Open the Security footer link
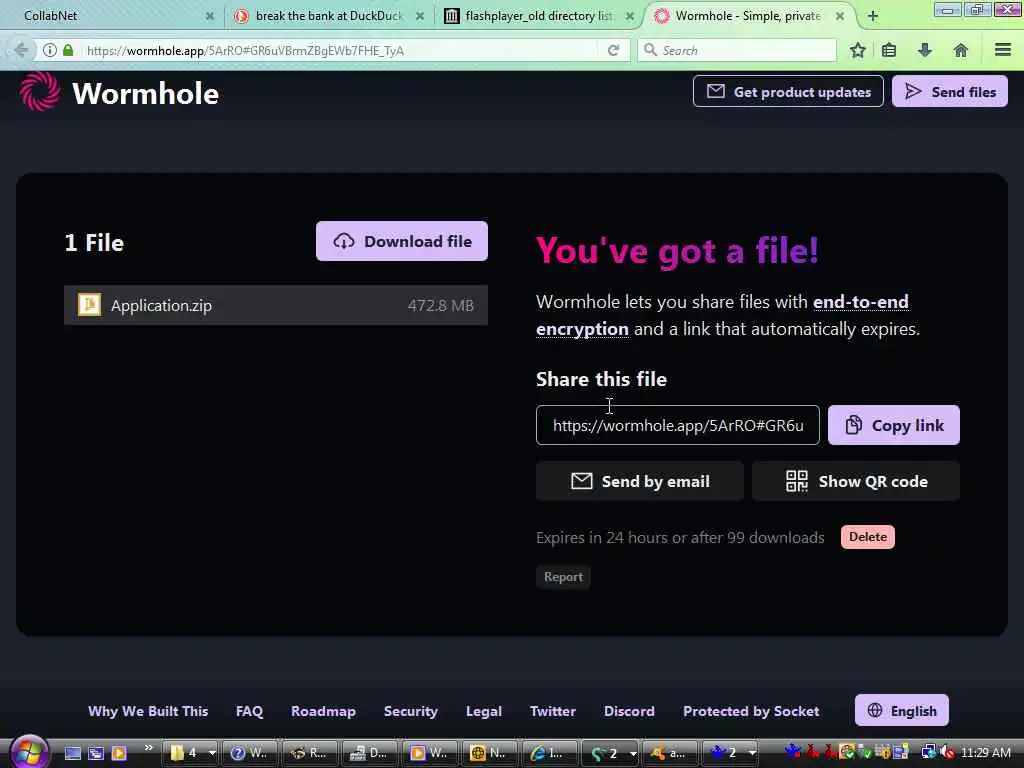Viewport: 1024px width, 768px height. pos(411,711)
